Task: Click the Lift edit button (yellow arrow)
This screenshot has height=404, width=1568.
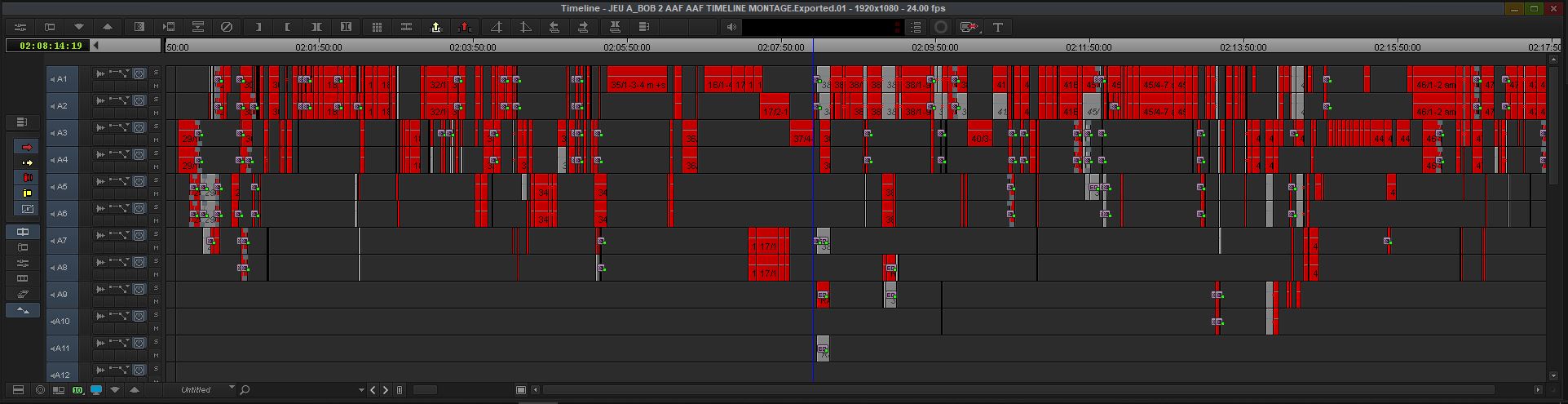Action: click(x=435, y=27)
